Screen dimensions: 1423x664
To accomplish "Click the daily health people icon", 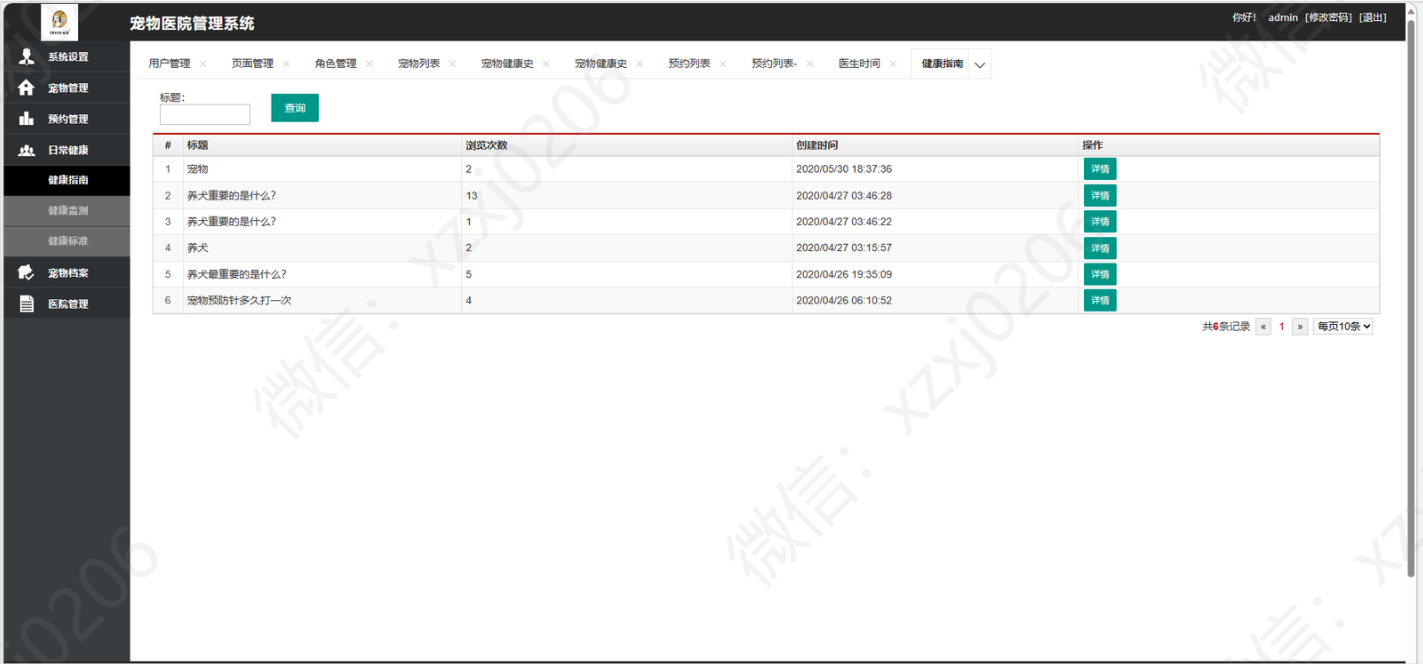I will pos(27,150).
